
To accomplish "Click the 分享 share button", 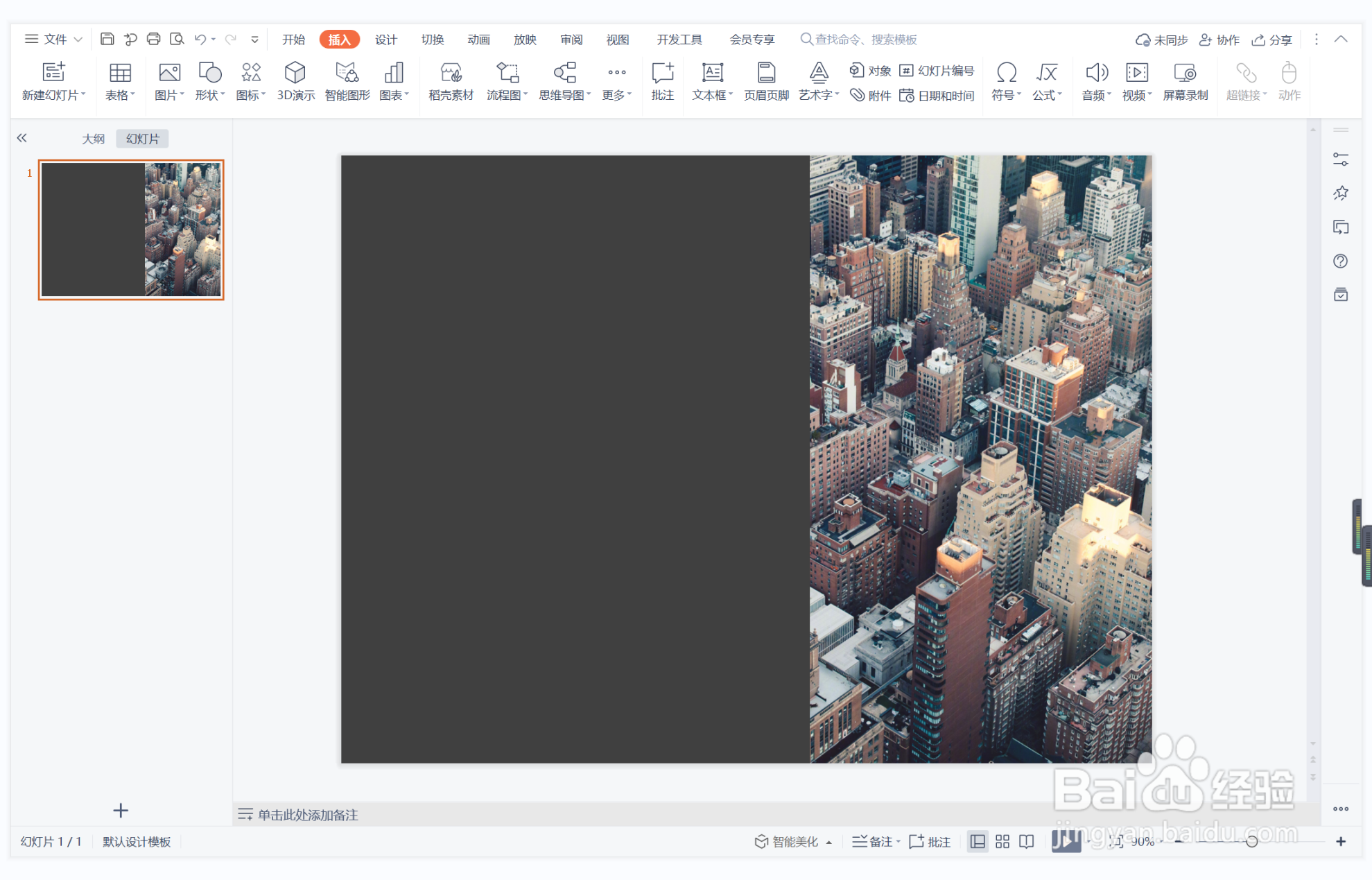I will 1272,40.
